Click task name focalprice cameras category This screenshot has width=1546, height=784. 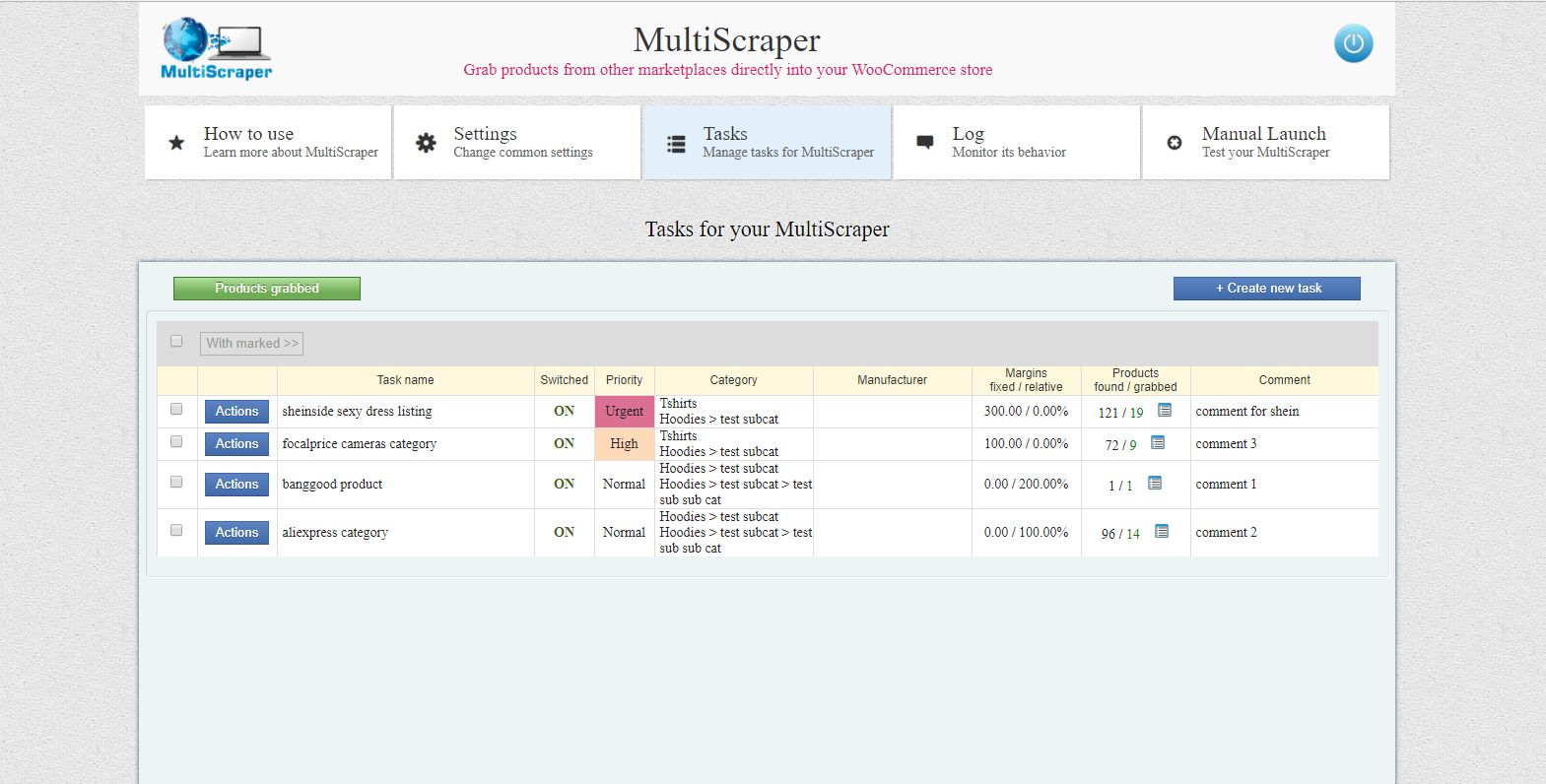tap(360, 444)
